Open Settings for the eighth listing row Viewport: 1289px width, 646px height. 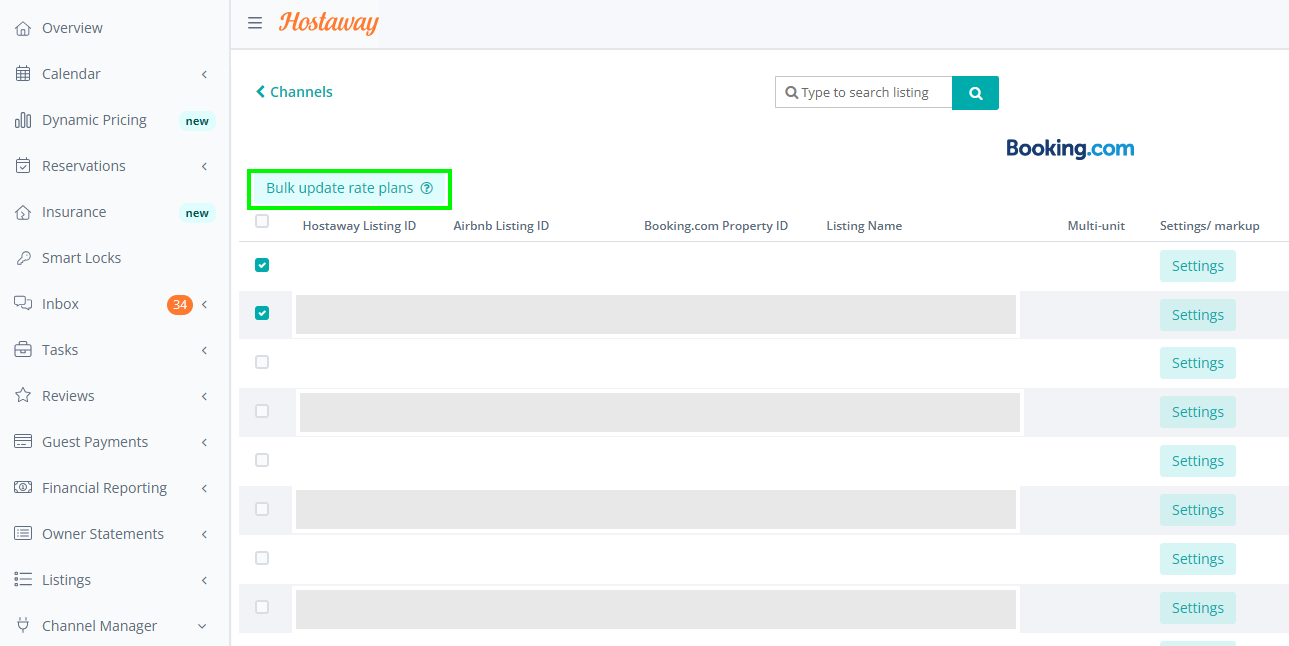point(1198,608)
